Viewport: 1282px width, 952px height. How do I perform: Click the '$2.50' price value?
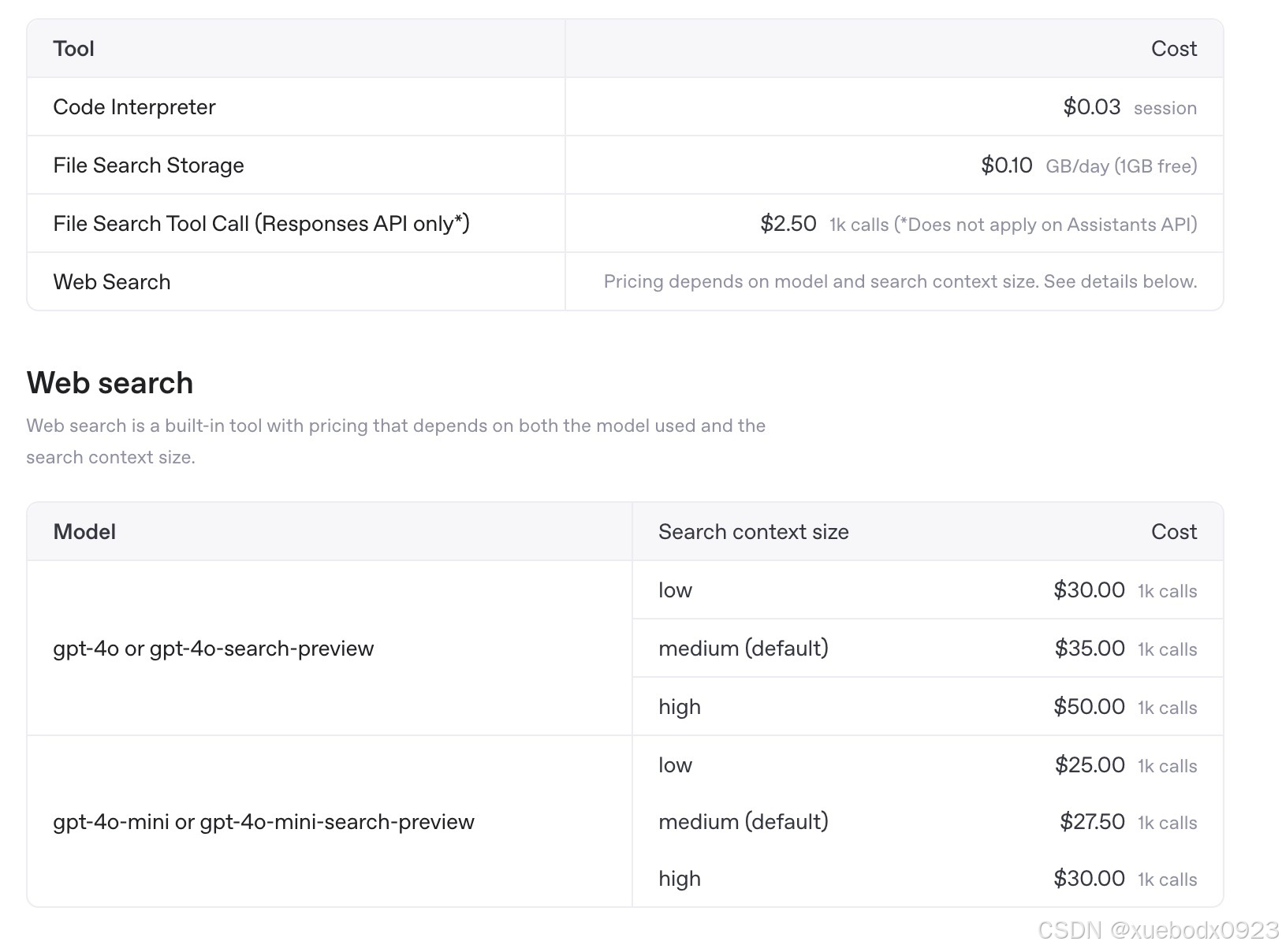pyautogui.click(x=788, y=223)
